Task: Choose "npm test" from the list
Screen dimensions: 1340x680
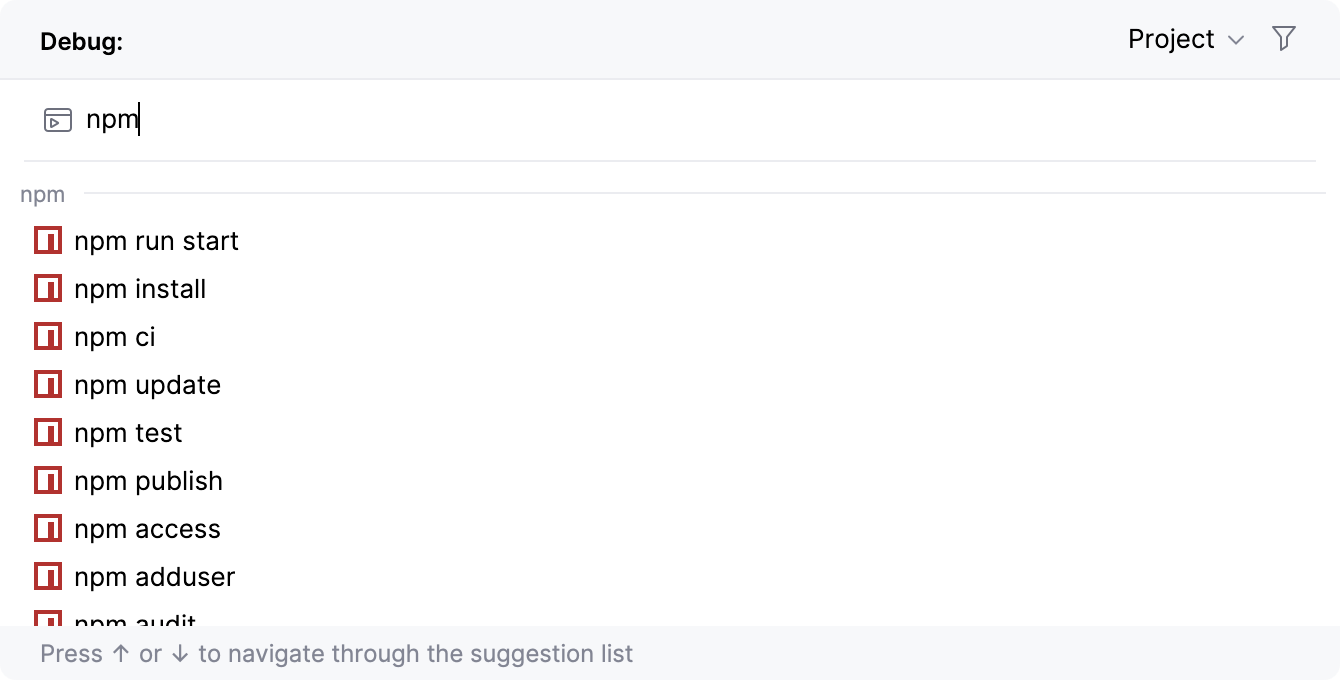Action: [x=128, y=432]
